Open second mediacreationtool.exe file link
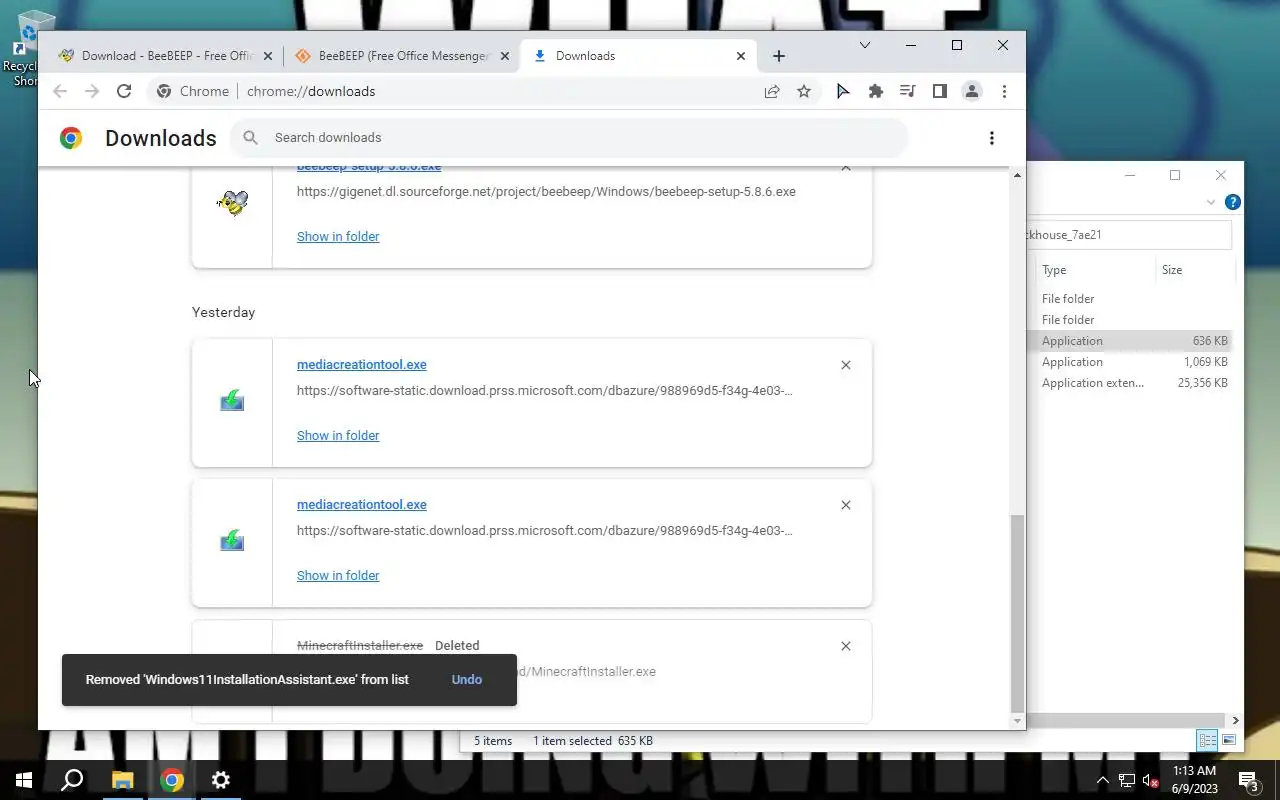Screen dimensions: 1280x800 point(362,505)
